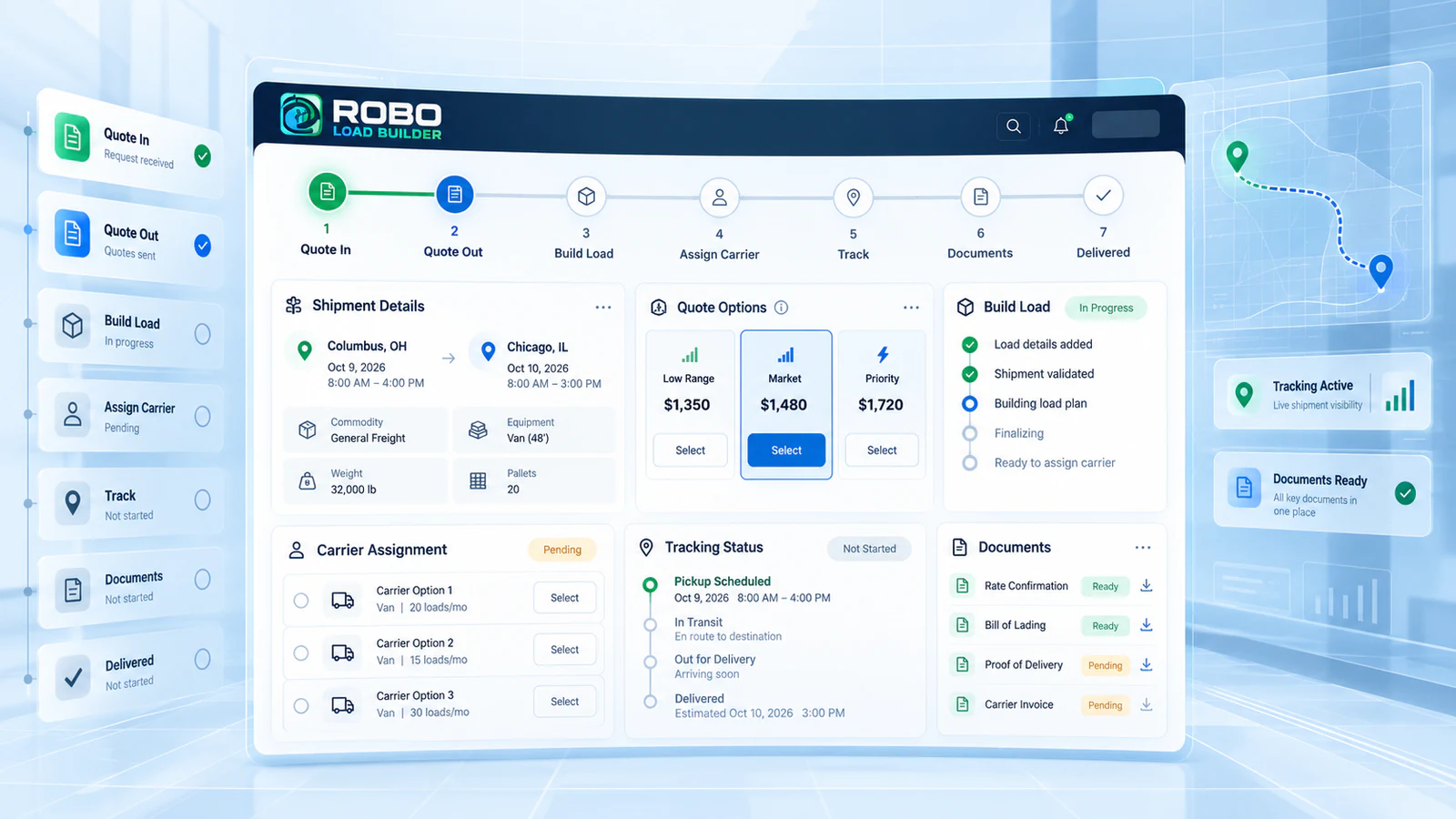Click the Documents Ready card
The width and height of the screenshot is (1456, 819).
[1321, 494]
